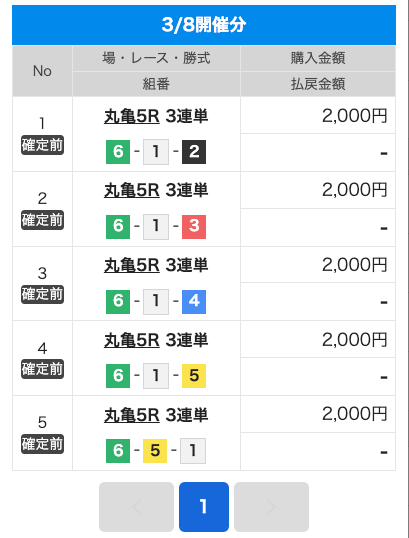Screen dimensions: 409x538
Task: Click the green 6 badge in row 3
Action: (x=118, y=302)
